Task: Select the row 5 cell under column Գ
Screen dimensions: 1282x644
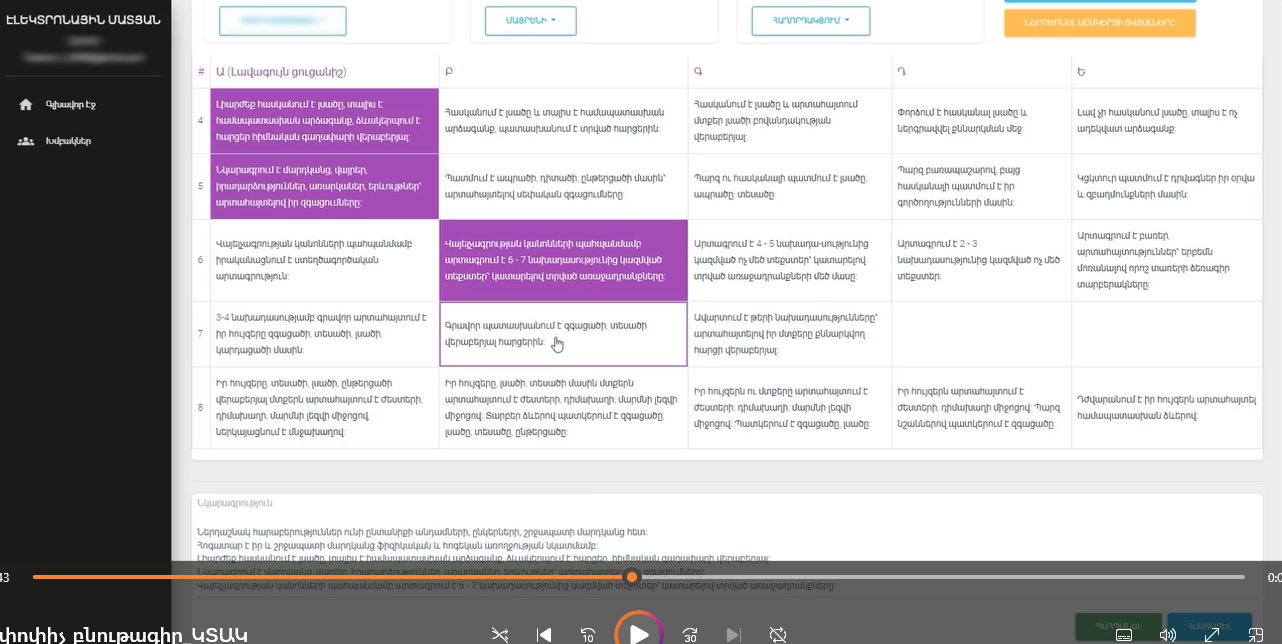Action: (x=790, y=186)
